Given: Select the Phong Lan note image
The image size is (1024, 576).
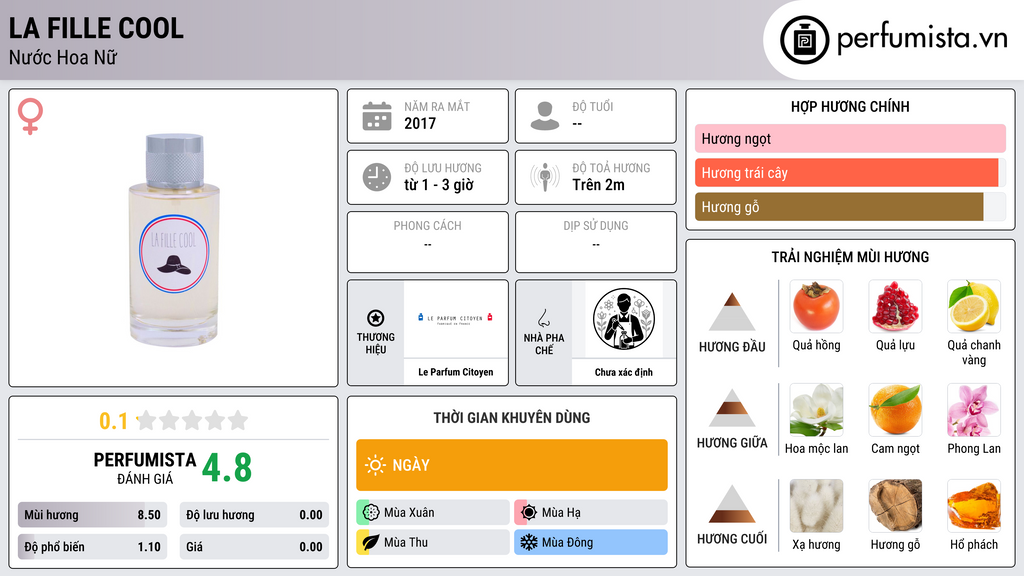Looking at the screenshot, I should [974, 409].
